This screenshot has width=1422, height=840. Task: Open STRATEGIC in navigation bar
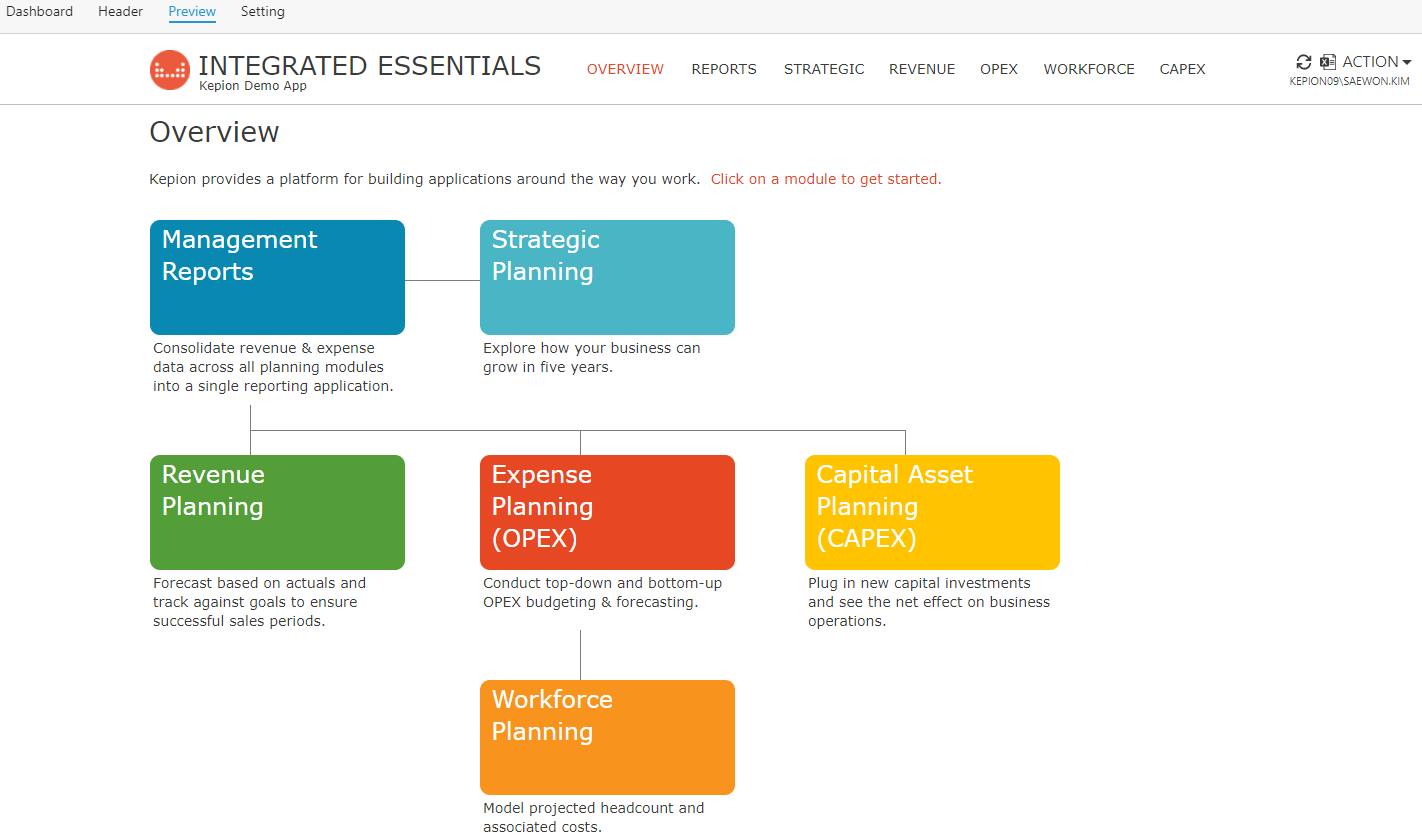pos(824,69)
